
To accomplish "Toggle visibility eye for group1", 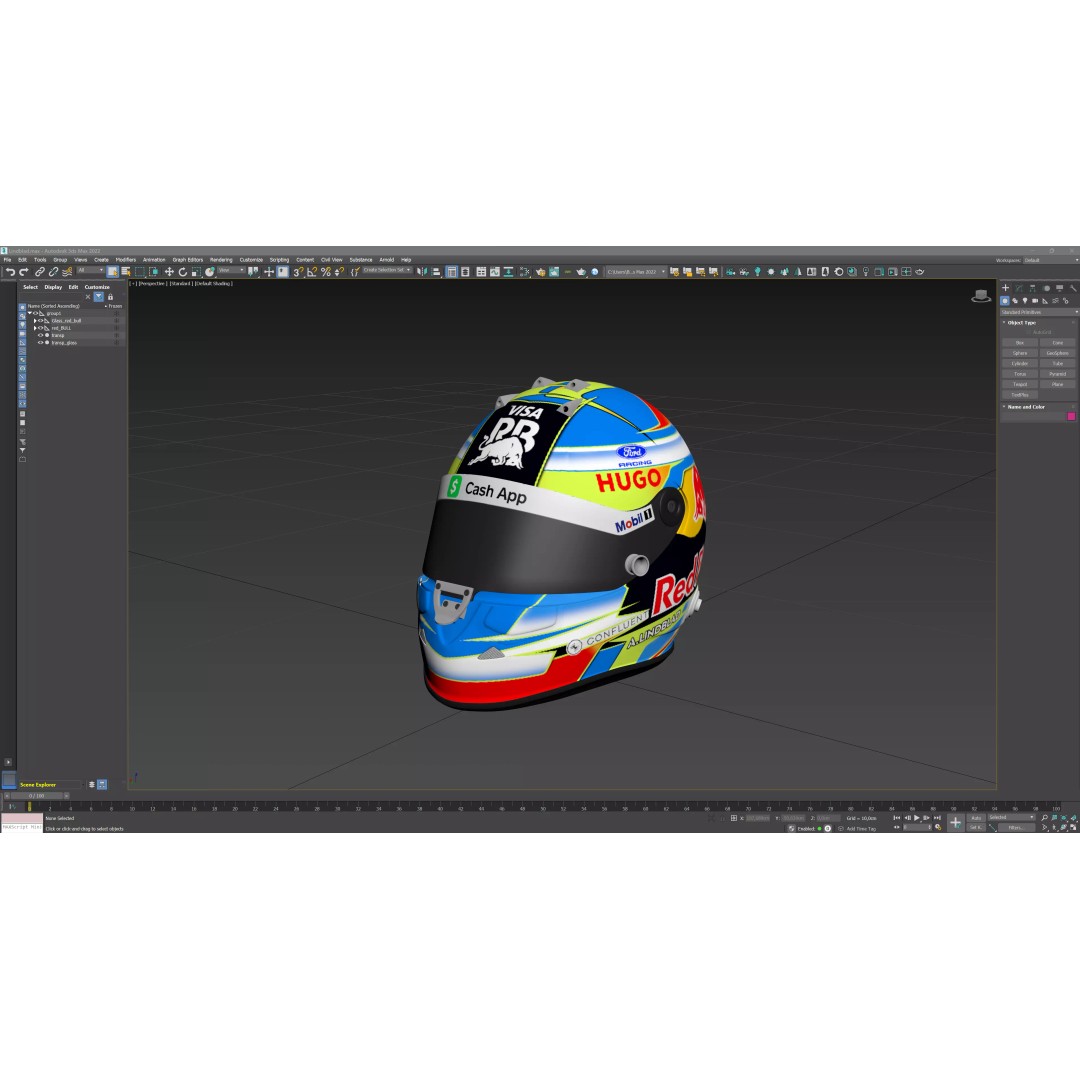I will (36, 313).
